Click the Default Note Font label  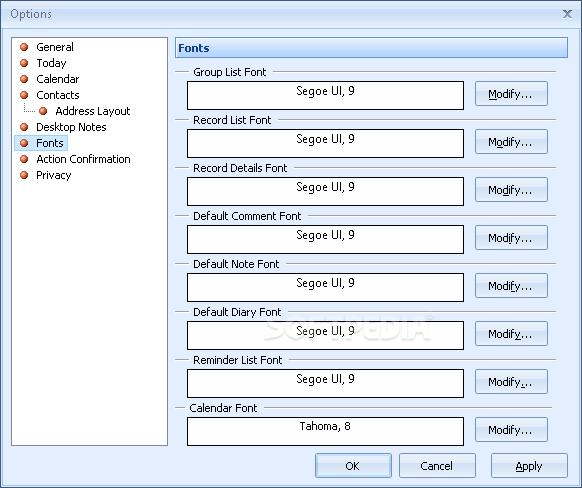pyautogui.click(x=236, y=264)
